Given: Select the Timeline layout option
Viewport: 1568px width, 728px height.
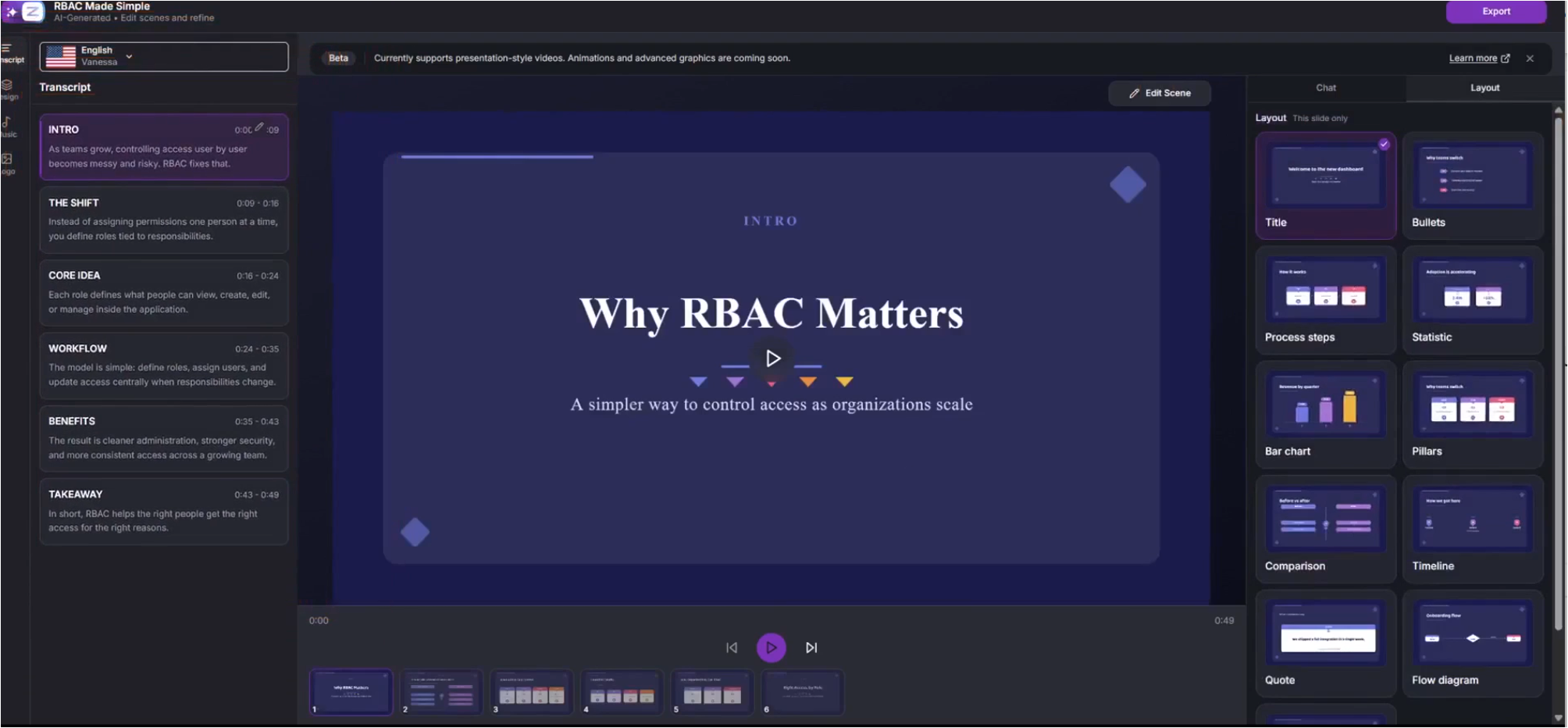Looking at the screenshot, I should click(x=1473, y=529).
